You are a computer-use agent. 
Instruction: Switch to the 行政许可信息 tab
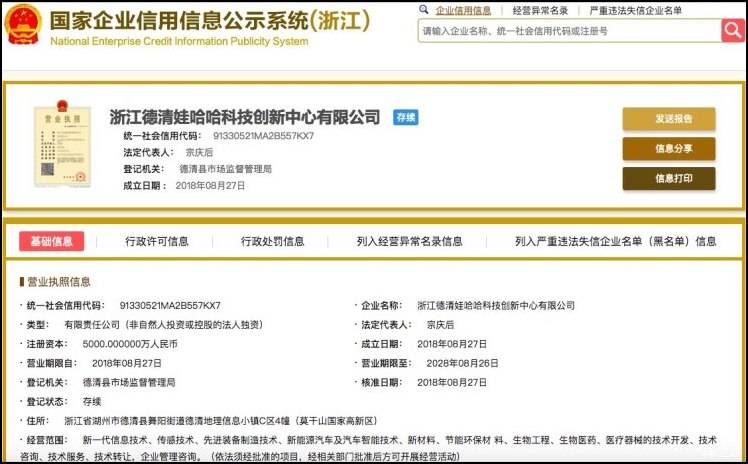157,241
